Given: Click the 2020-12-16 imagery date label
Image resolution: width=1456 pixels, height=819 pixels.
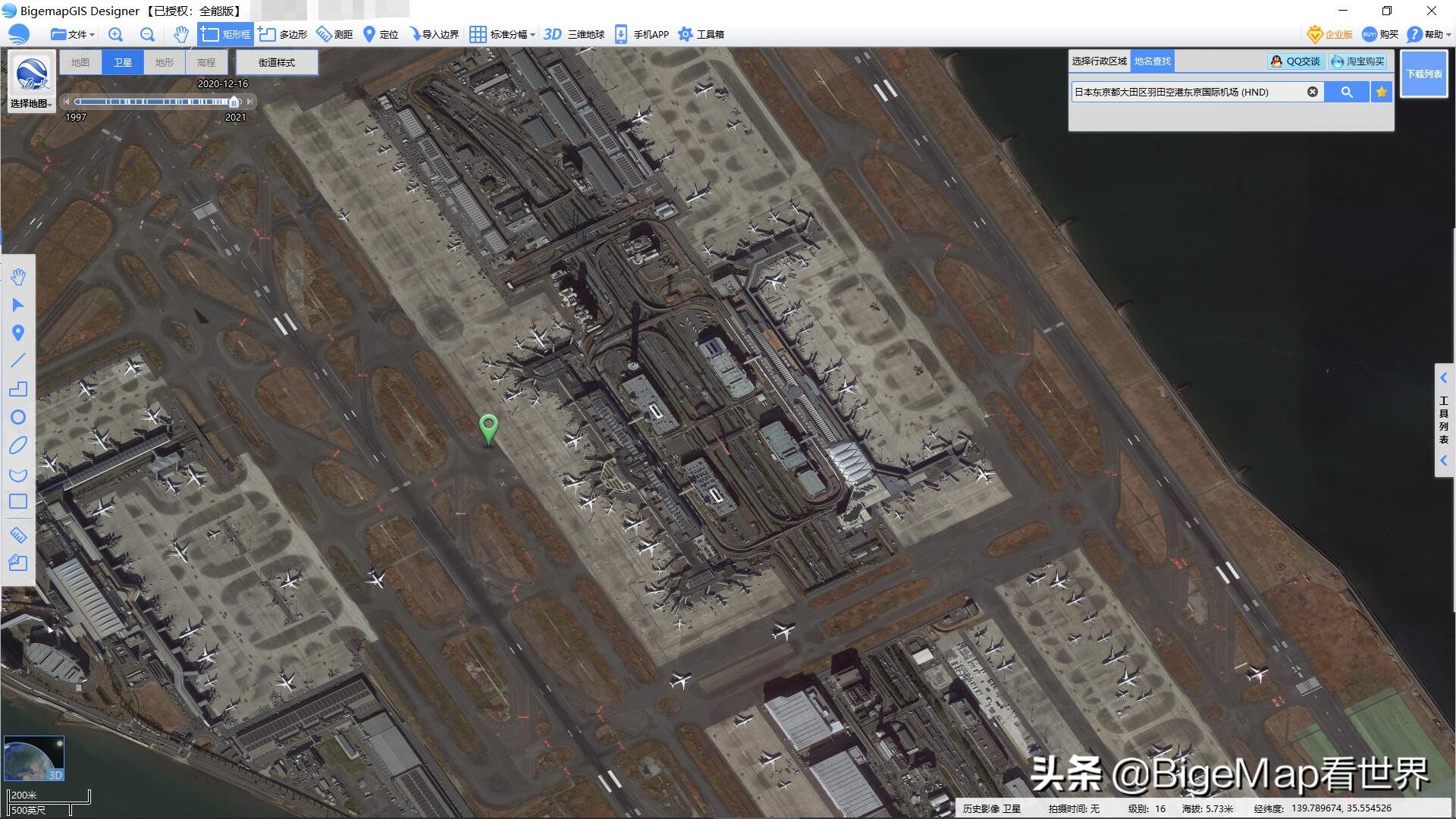Looking at the screenshot, I should (223, 84).
